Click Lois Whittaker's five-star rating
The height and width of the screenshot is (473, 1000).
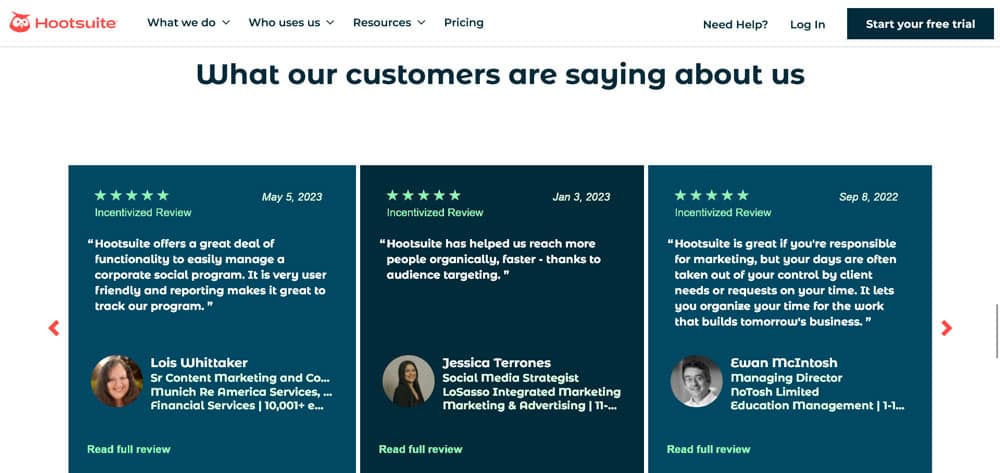tap(131, 195)
